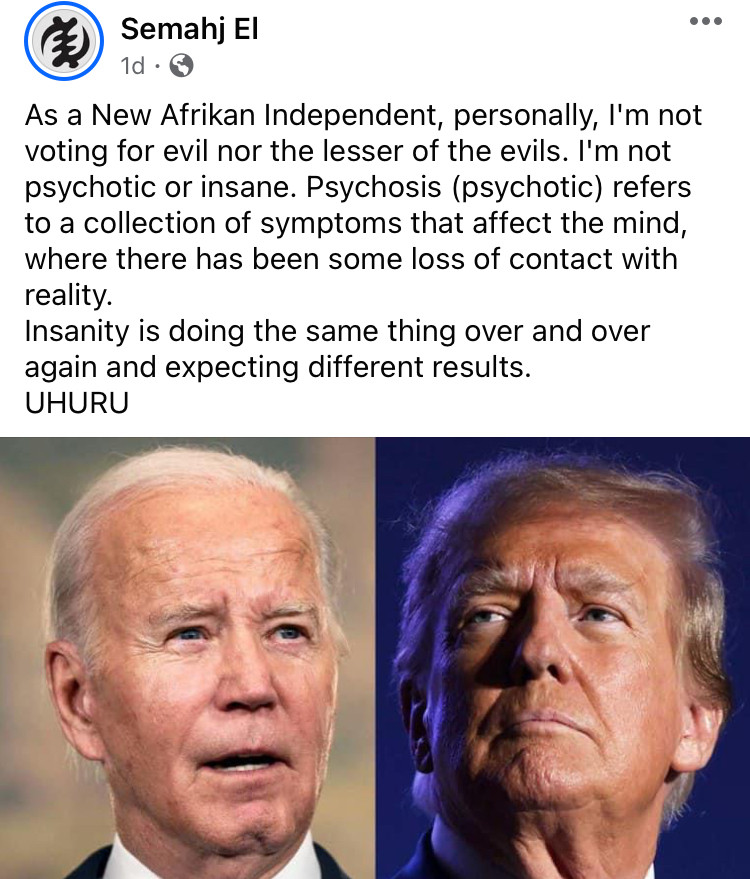Image resolution: width=750 pixels, height=879 pixels.
Task: Open the three-dot post options menu
Action: click(x=706, y=21)
